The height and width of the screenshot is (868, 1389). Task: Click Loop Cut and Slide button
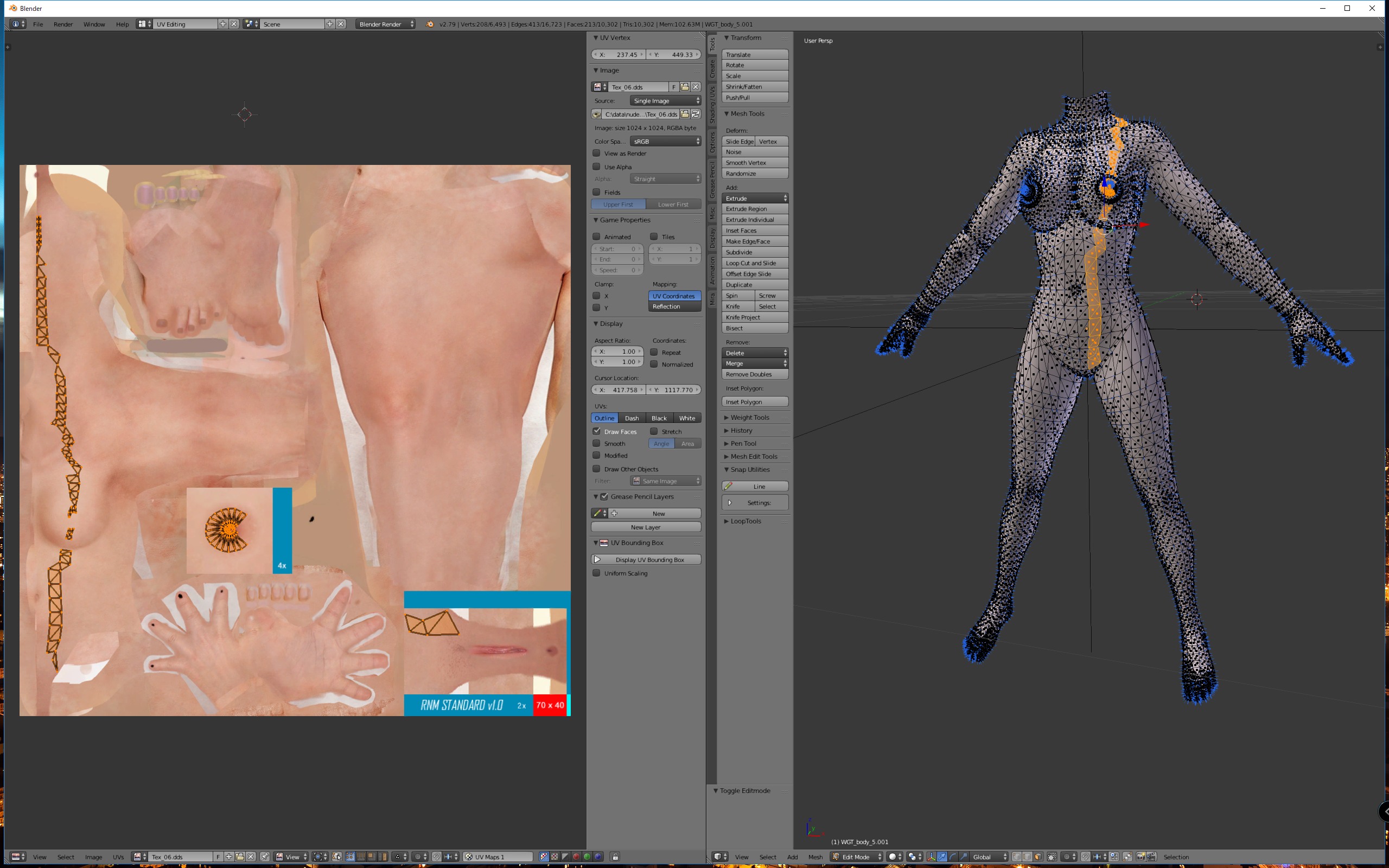click(x=755, y=263)
